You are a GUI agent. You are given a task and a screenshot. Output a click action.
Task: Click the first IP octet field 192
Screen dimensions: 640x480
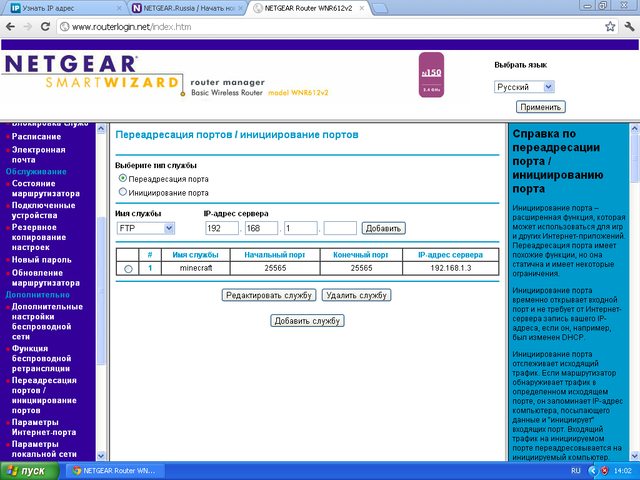click(x=222, y=228)
